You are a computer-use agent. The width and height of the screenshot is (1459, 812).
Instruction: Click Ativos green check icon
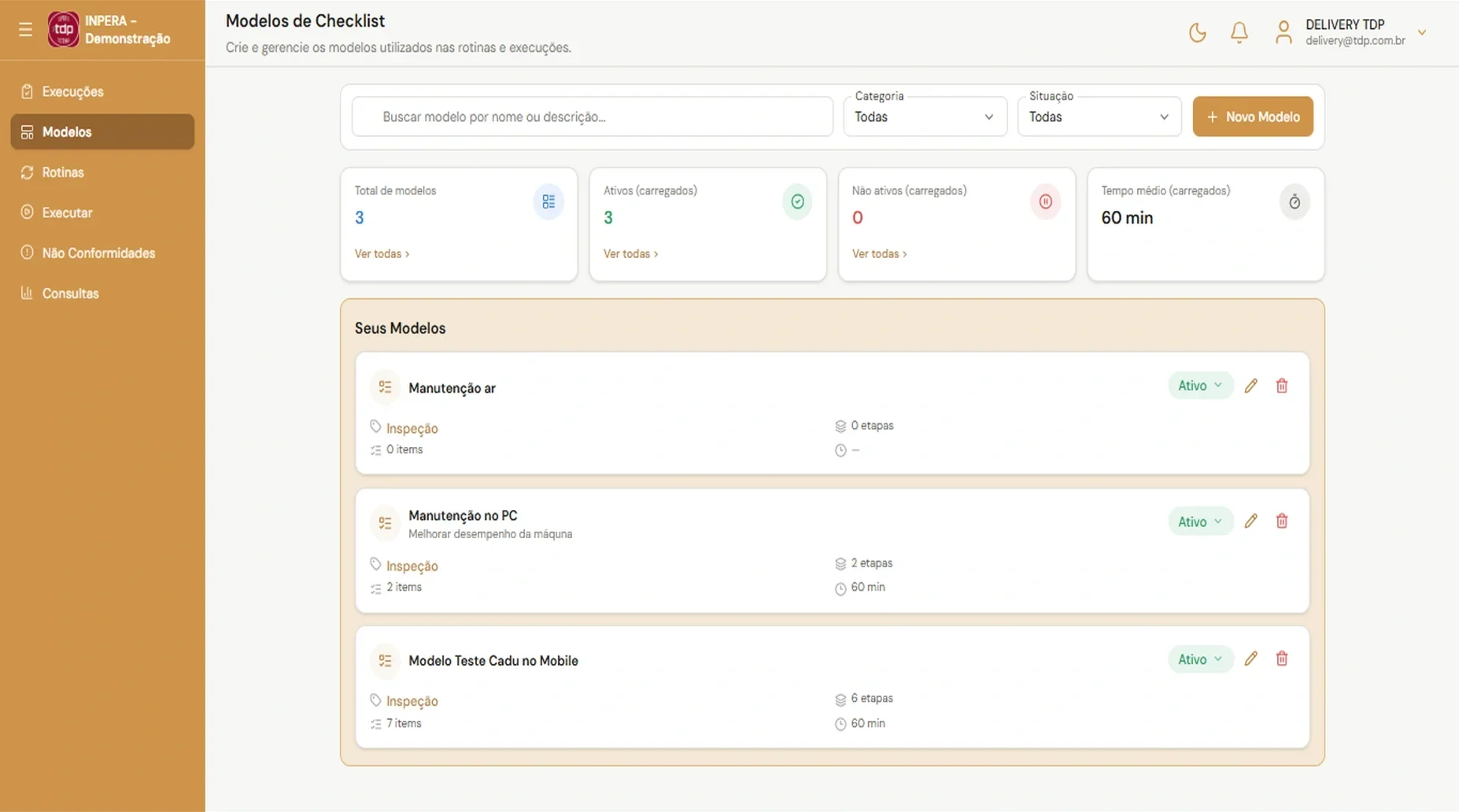pos(797,201)
